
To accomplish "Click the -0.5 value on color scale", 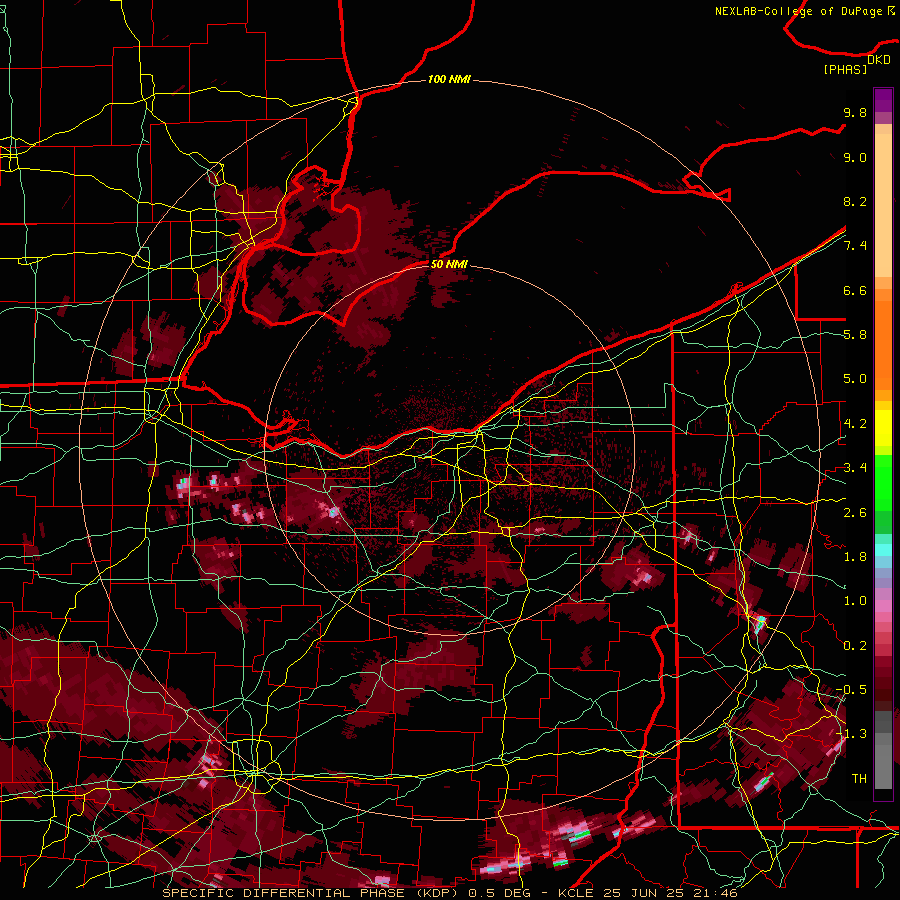I will tap(851, 690).
